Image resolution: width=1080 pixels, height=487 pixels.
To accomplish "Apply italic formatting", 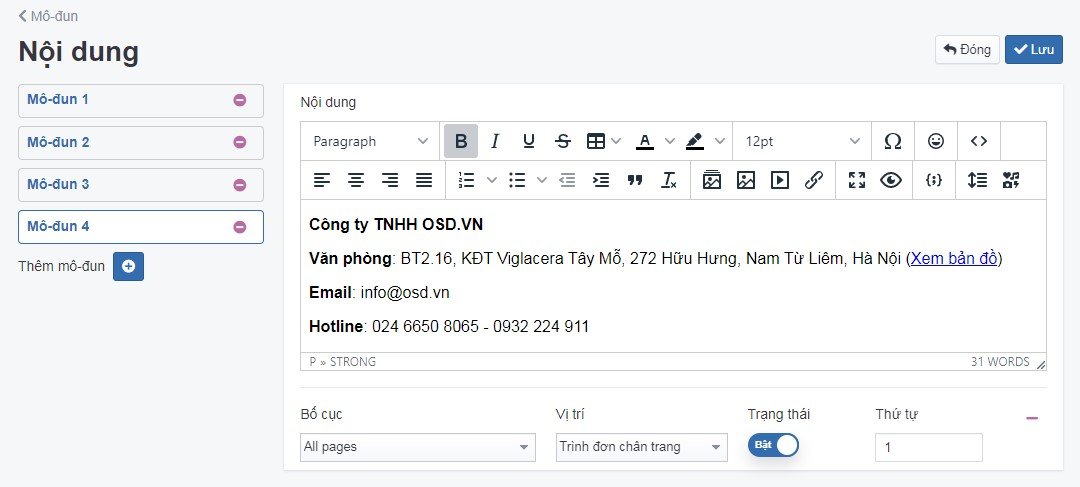I will pos(495,141).
